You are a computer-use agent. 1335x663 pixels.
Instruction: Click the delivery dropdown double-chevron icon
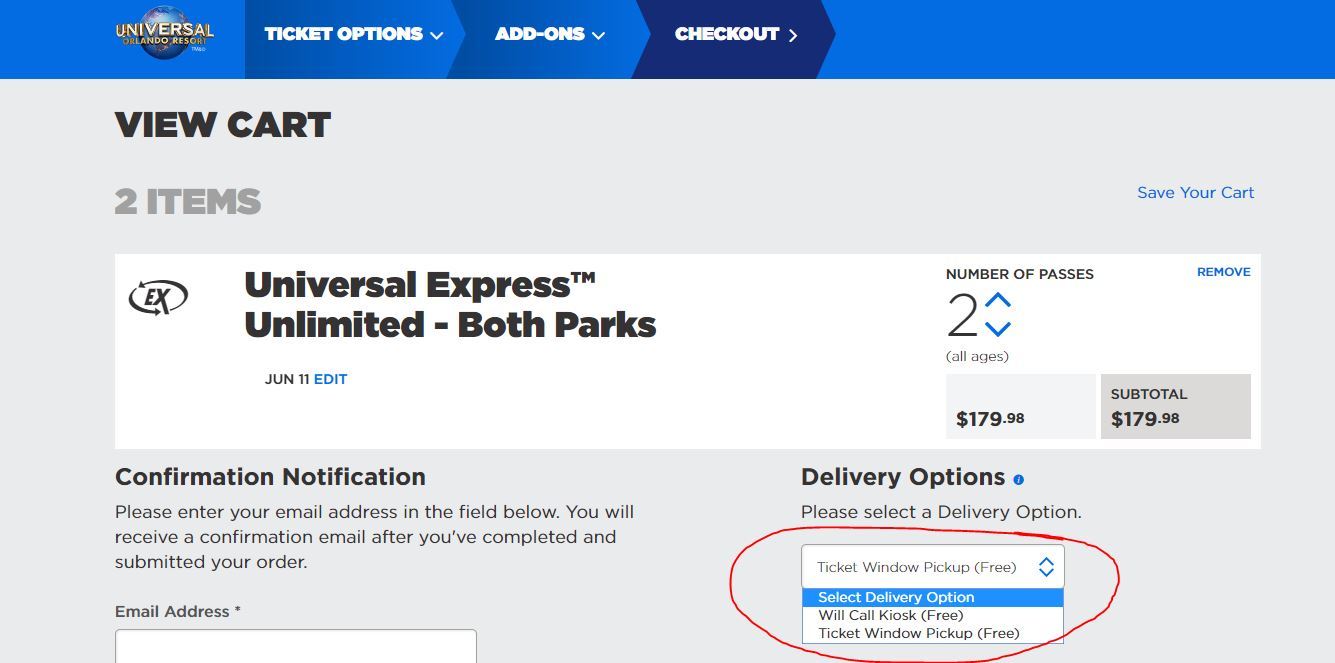[1046, 565]
